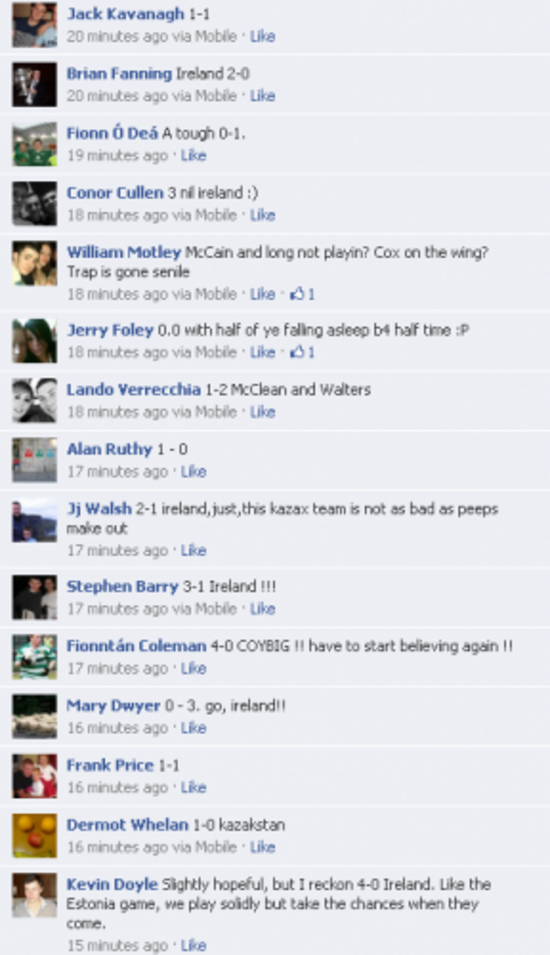This screenshot has width=550, height=955.
Task: Open Mary Dwyer's profile thumbnail
Action: (35, 716)
